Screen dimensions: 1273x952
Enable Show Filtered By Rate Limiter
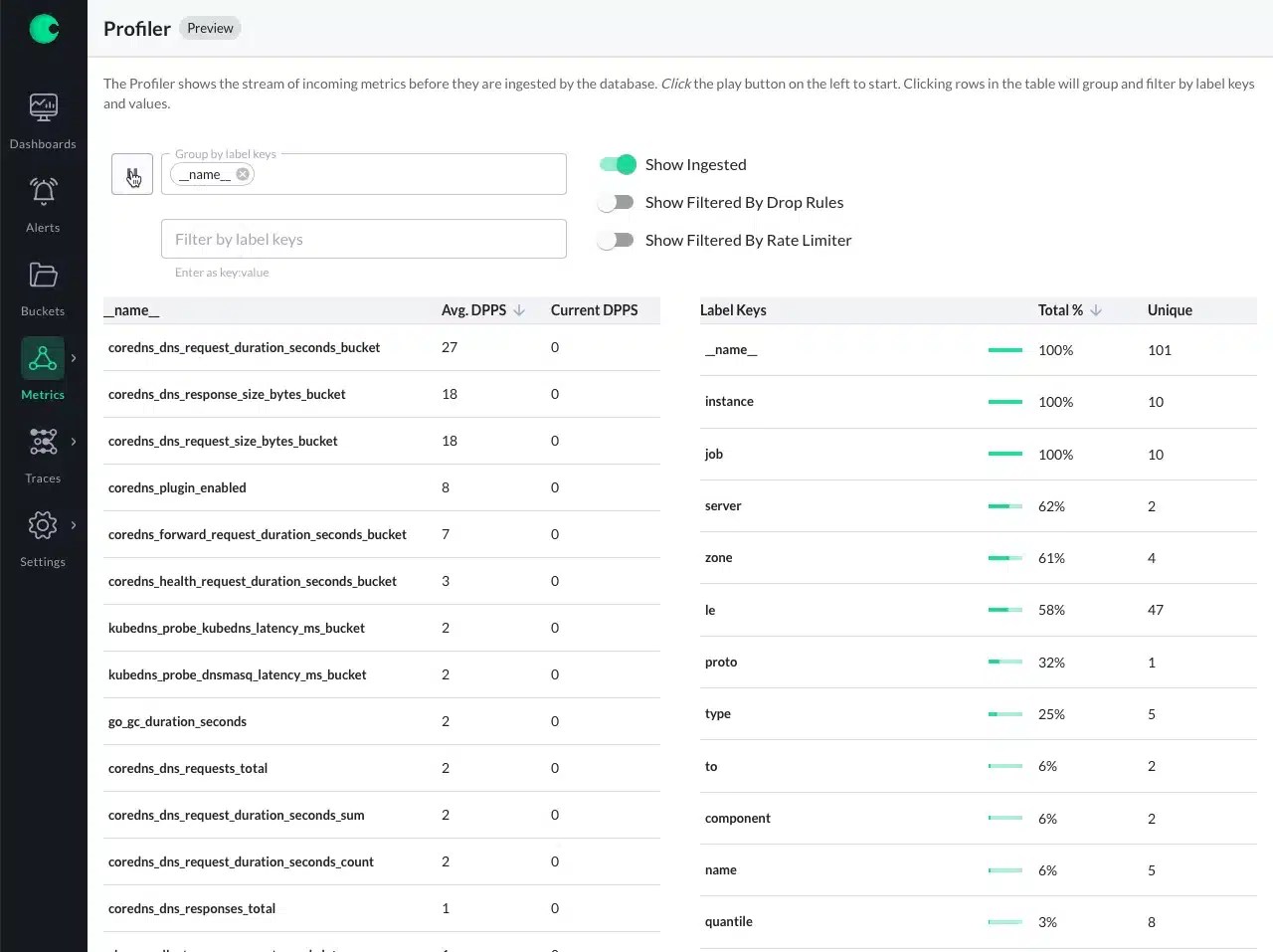click(x=616, y=240)
